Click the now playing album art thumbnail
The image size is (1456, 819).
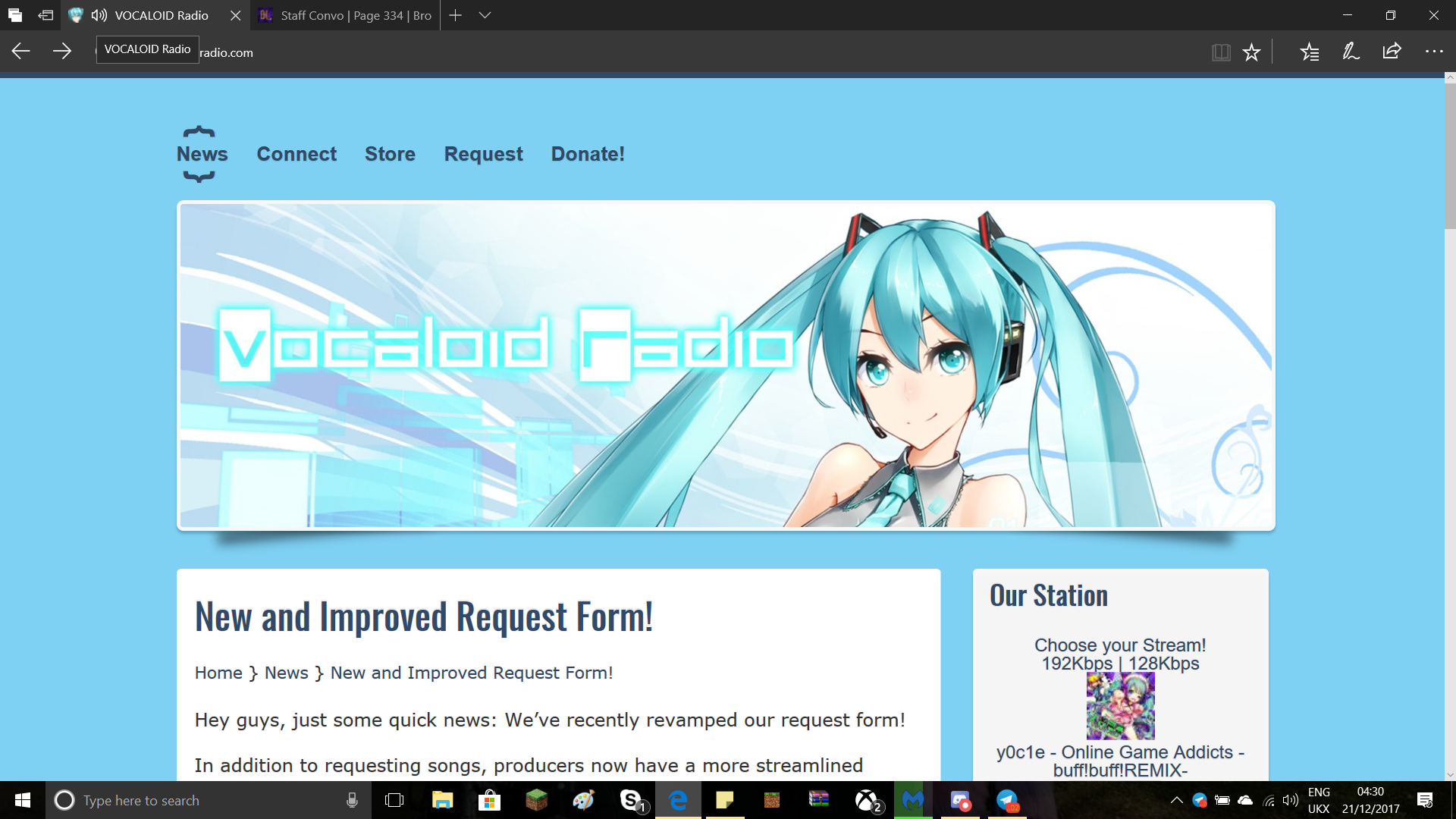[x=1120, y=706]
